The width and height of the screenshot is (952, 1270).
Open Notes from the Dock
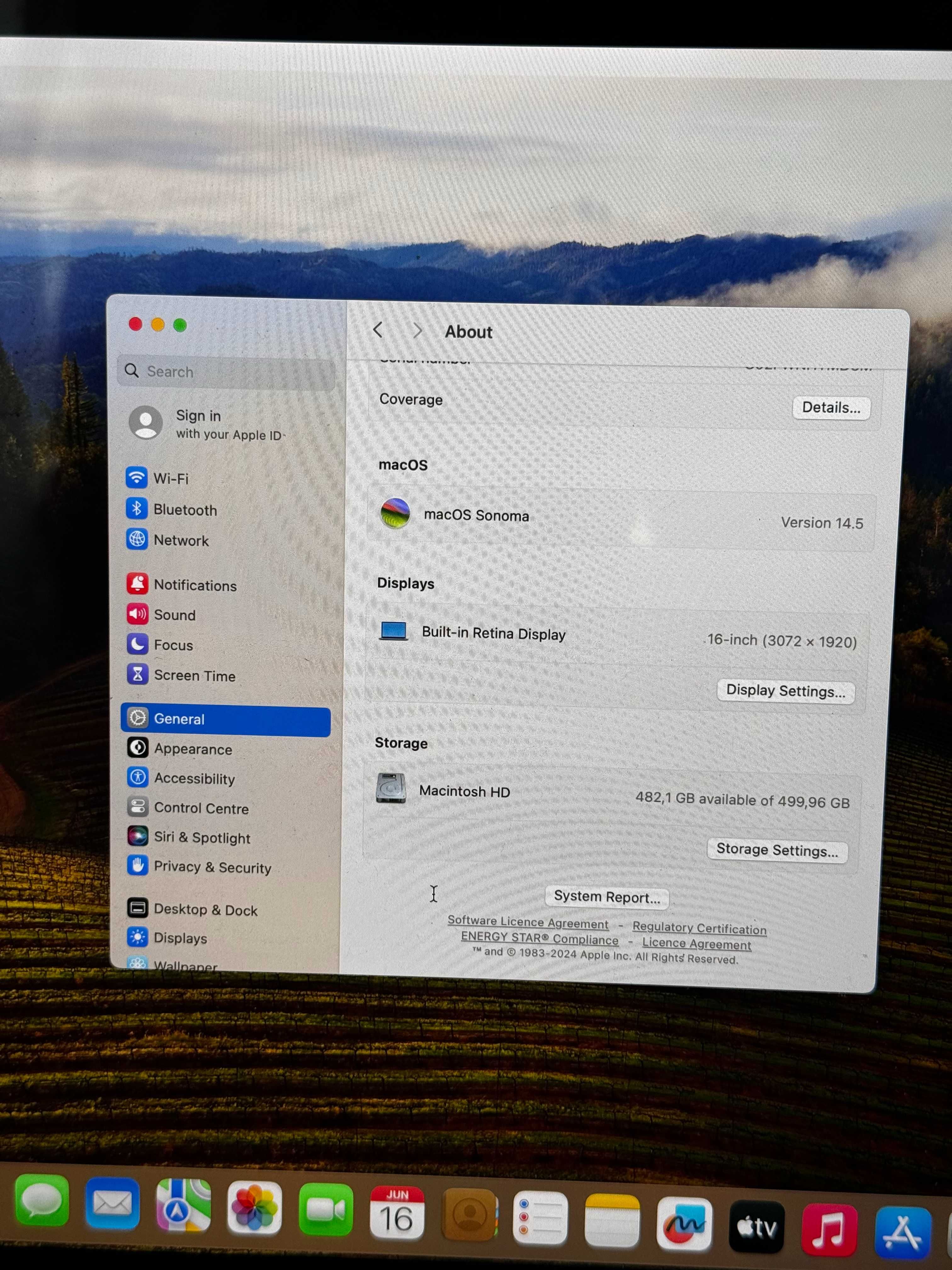612,1221
